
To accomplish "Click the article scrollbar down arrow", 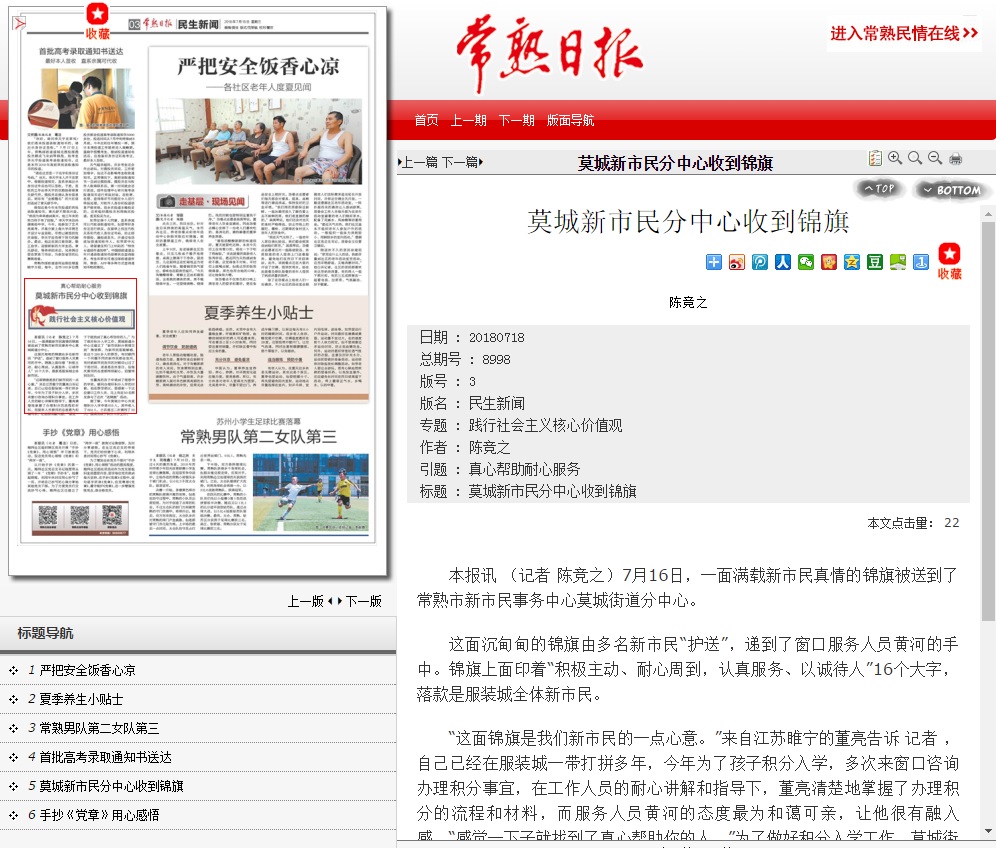I will [x=988, y=831].
